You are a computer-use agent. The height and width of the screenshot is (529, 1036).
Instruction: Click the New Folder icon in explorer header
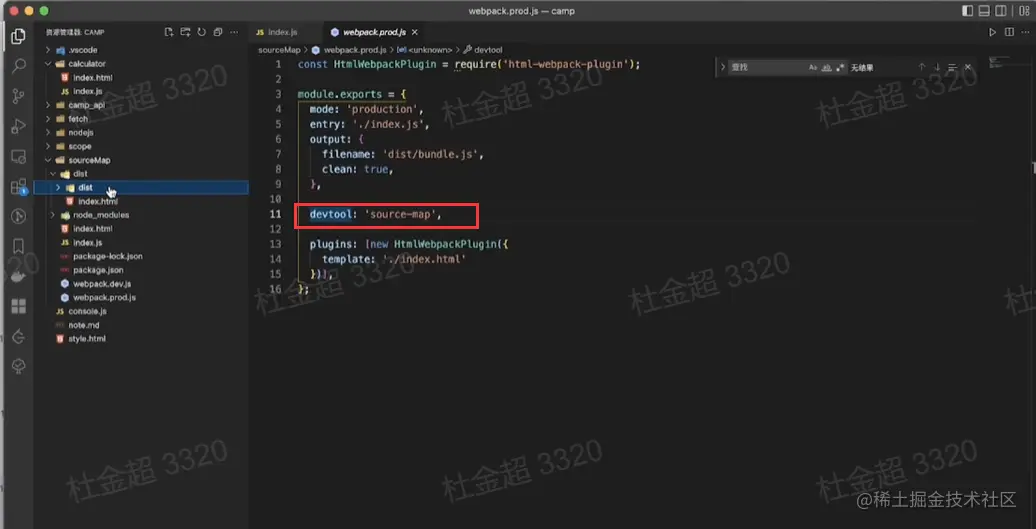pos(185,32)
